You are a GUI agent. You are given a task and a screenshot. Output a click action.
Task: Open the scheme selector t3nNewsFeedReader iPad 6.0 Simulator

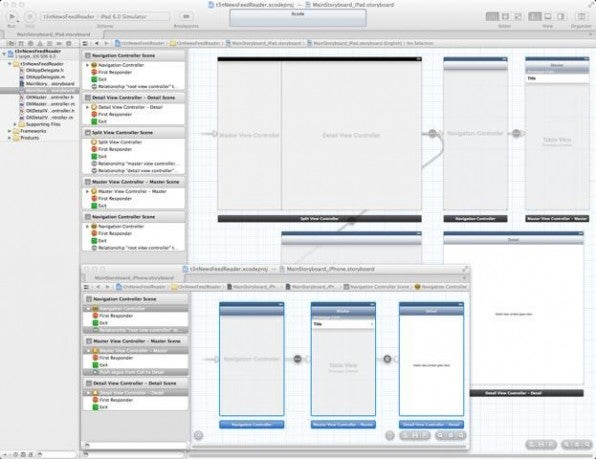click(x=105, y=17)
